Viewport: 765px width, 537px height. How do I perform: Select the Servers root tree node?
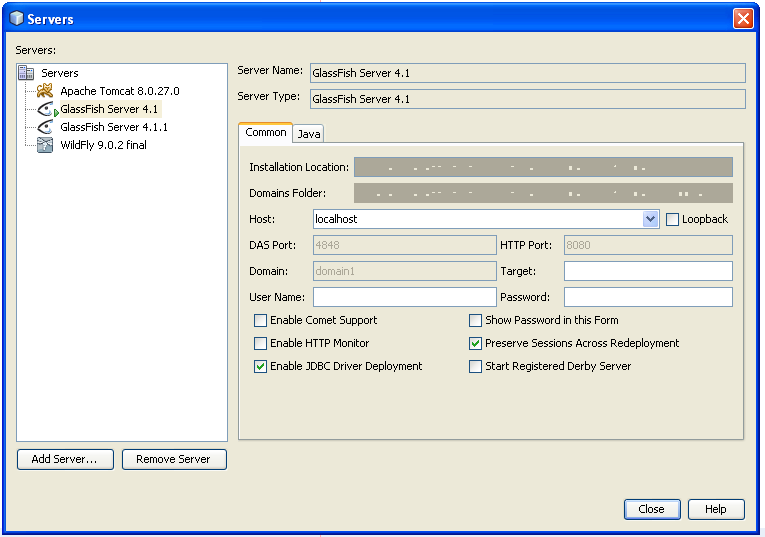(60, 73)
